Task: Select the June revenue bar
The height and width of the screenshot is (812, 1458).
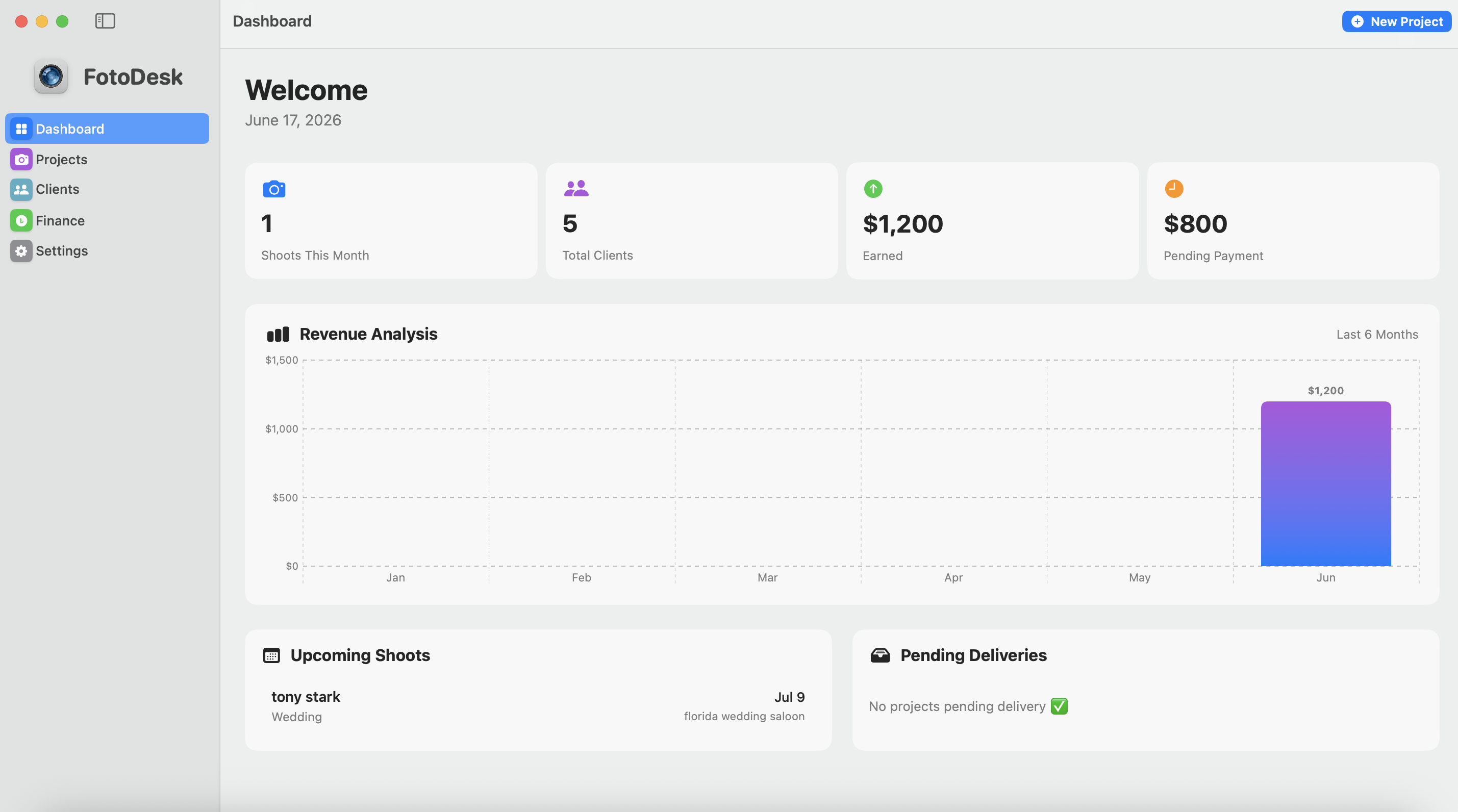Action: point(1325,484)
